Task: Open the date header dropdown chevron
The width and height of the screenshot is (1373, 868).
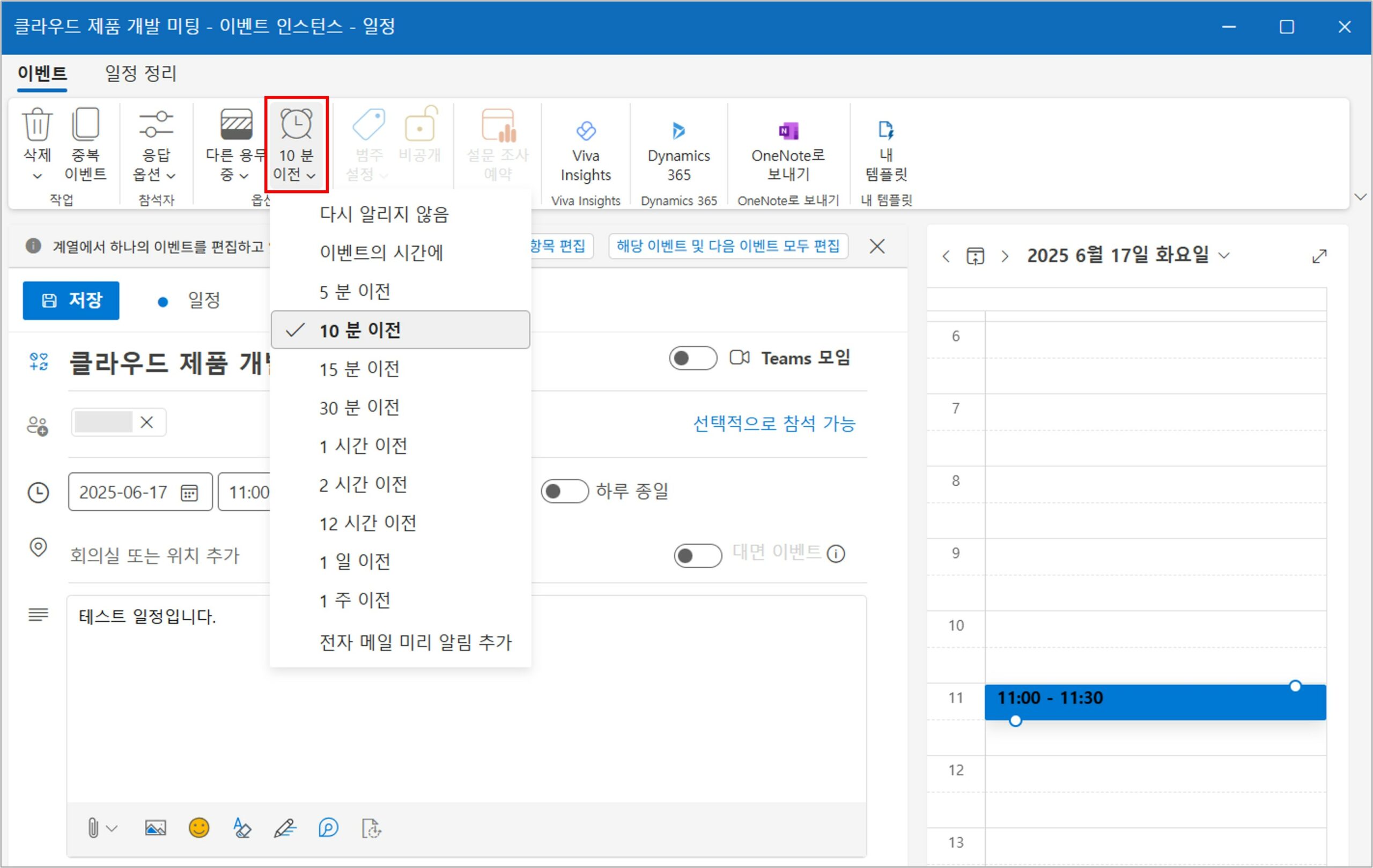Action: (x=1223, y=255)
